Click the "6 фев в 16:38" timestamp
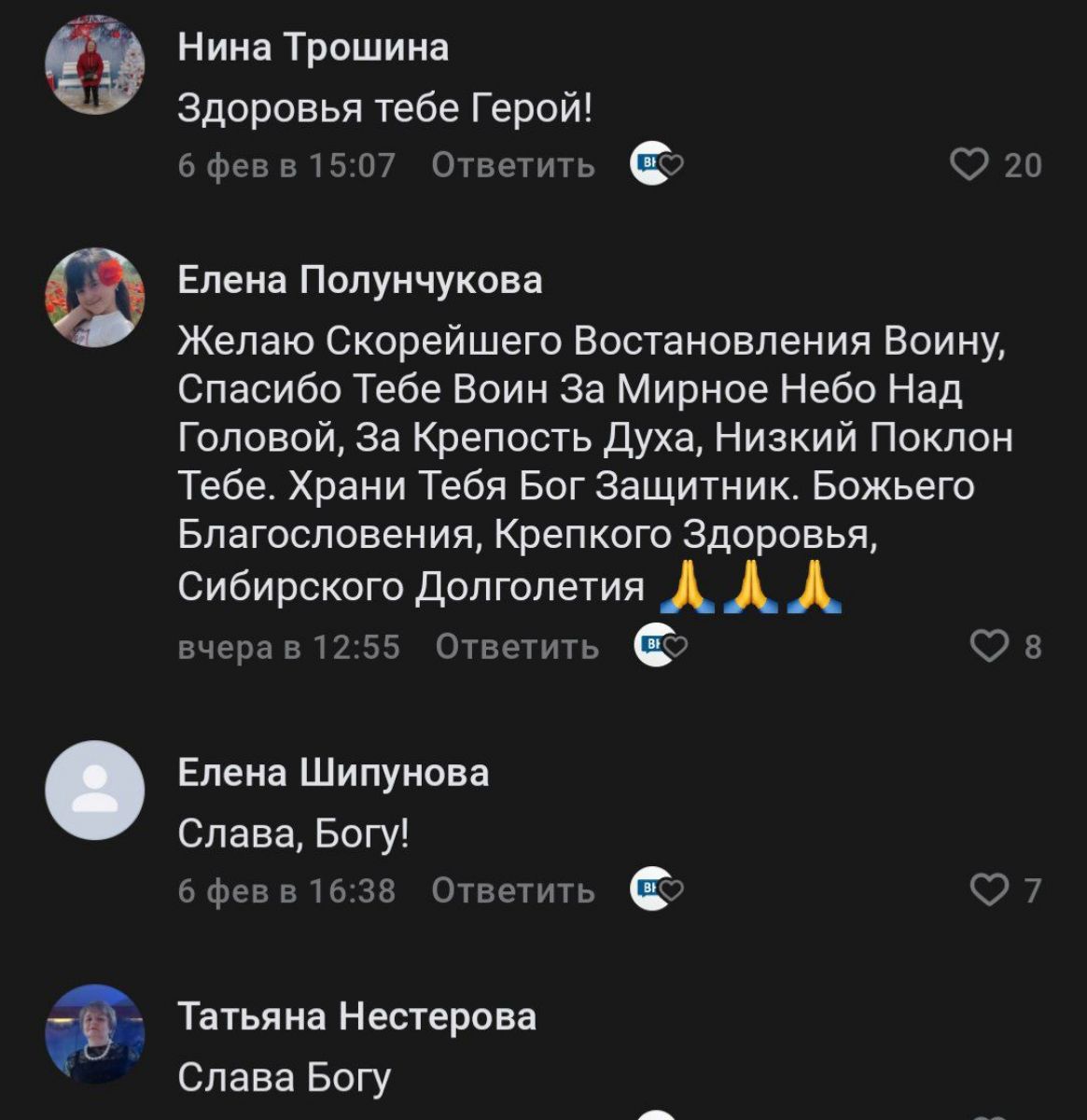 [286, 890]
